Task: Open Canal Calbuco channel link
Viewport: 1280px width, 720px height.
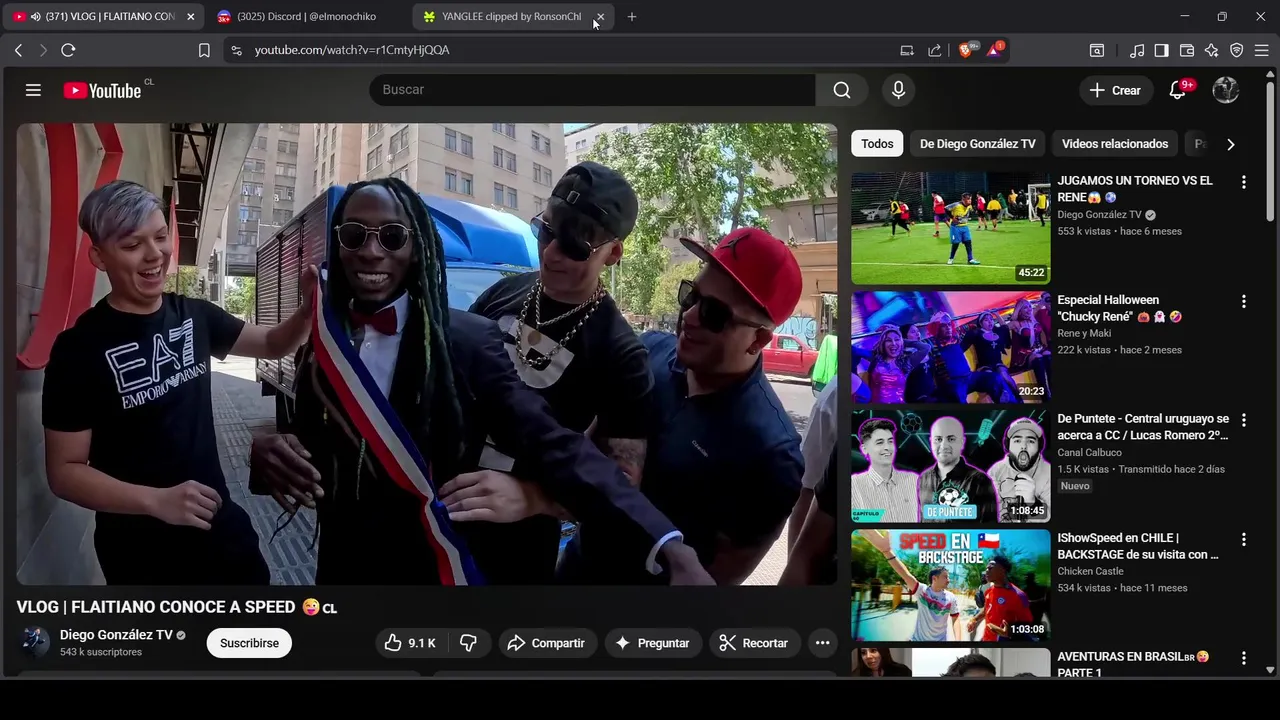Action: [1089, 452]
